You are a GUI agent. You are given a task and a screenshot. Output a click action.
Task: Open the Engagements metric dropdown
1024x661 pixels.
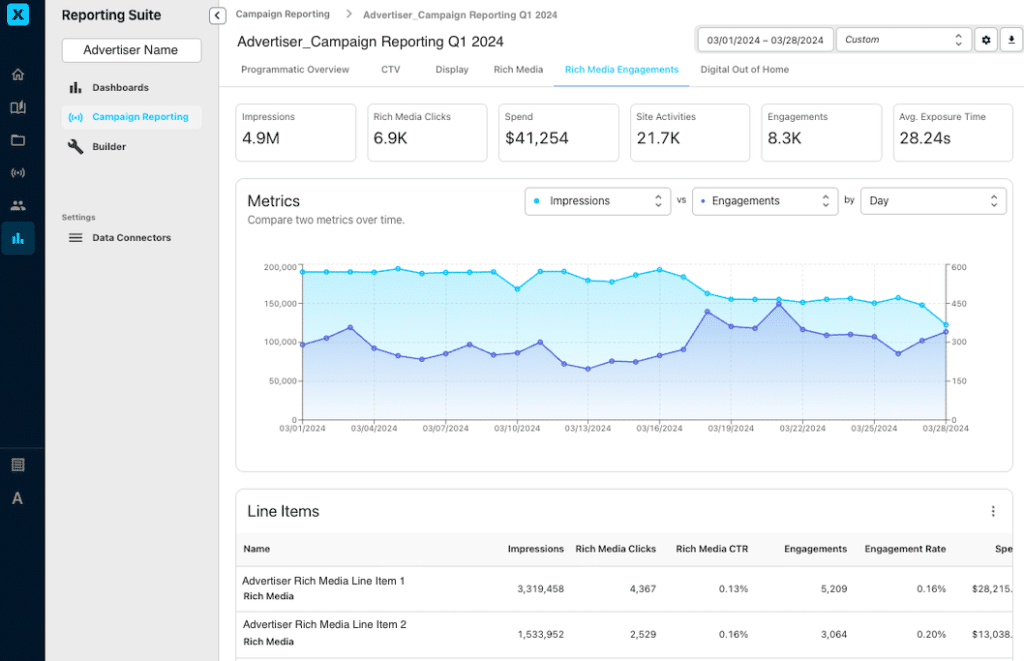tap(765, 201)
